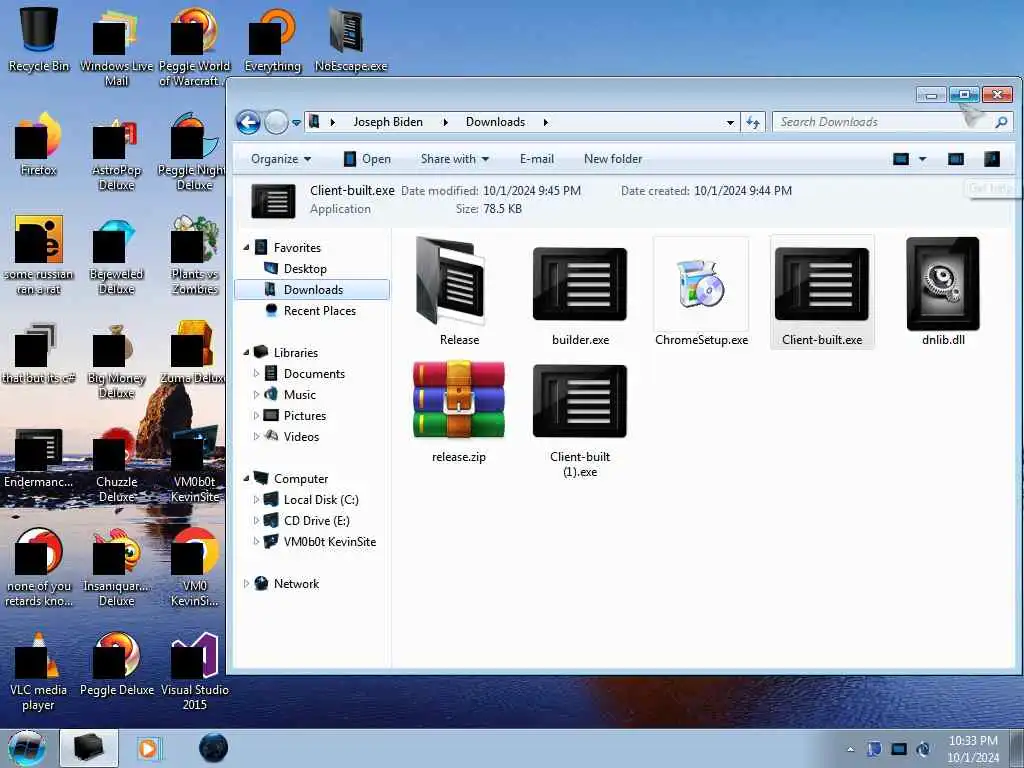The width and height of the screenshot is (1024, 768).
Task: Select release.zip archive icon
Action: click(x=458, y=400)
